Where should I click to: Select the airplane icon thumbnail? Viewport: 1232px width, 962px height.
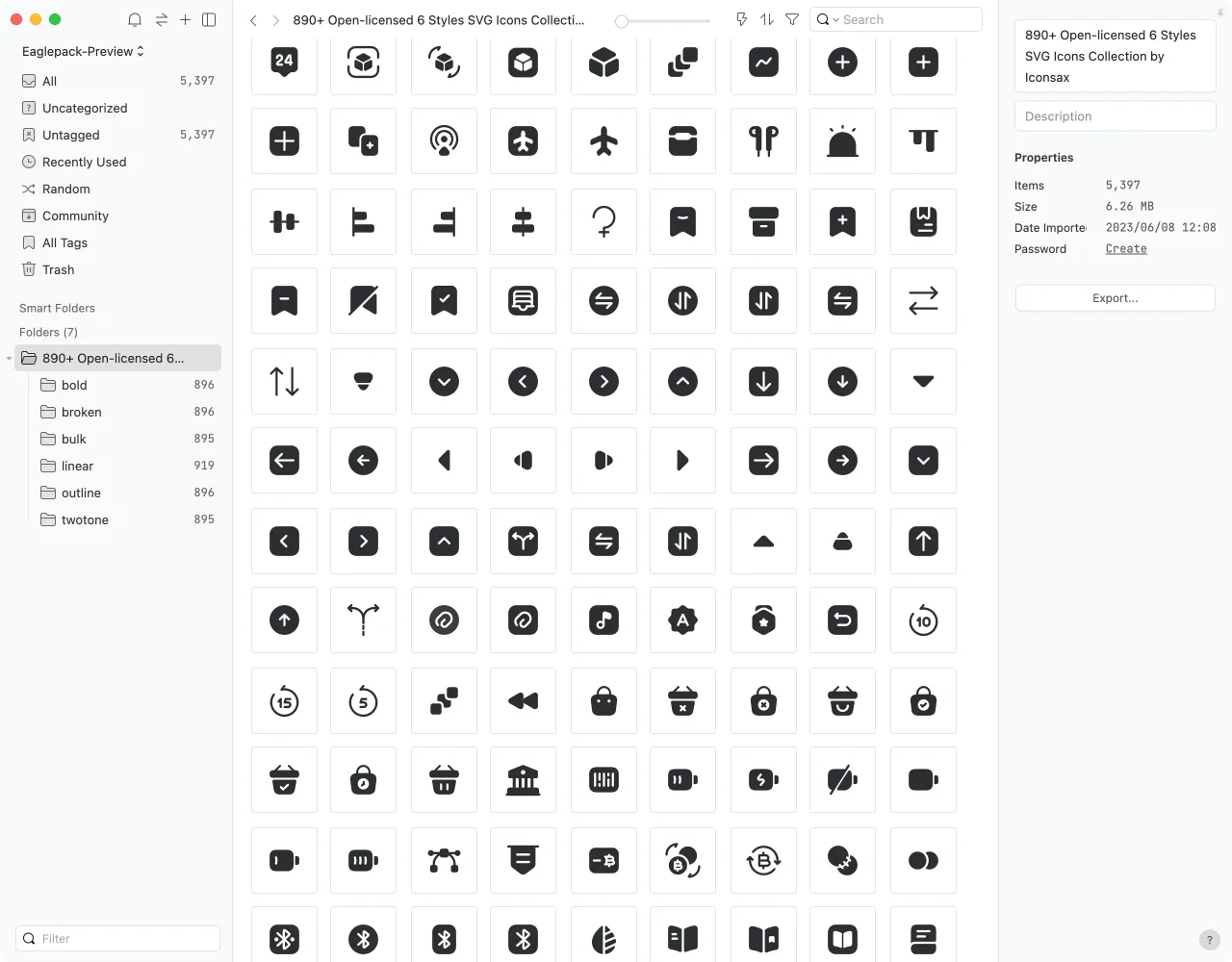603,141
